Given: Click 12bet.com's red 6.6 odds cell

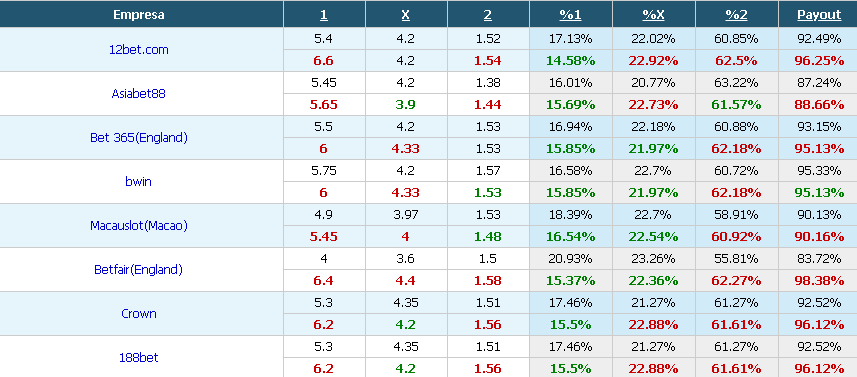Looking at the screenshot, I should [x=324, y=61].
